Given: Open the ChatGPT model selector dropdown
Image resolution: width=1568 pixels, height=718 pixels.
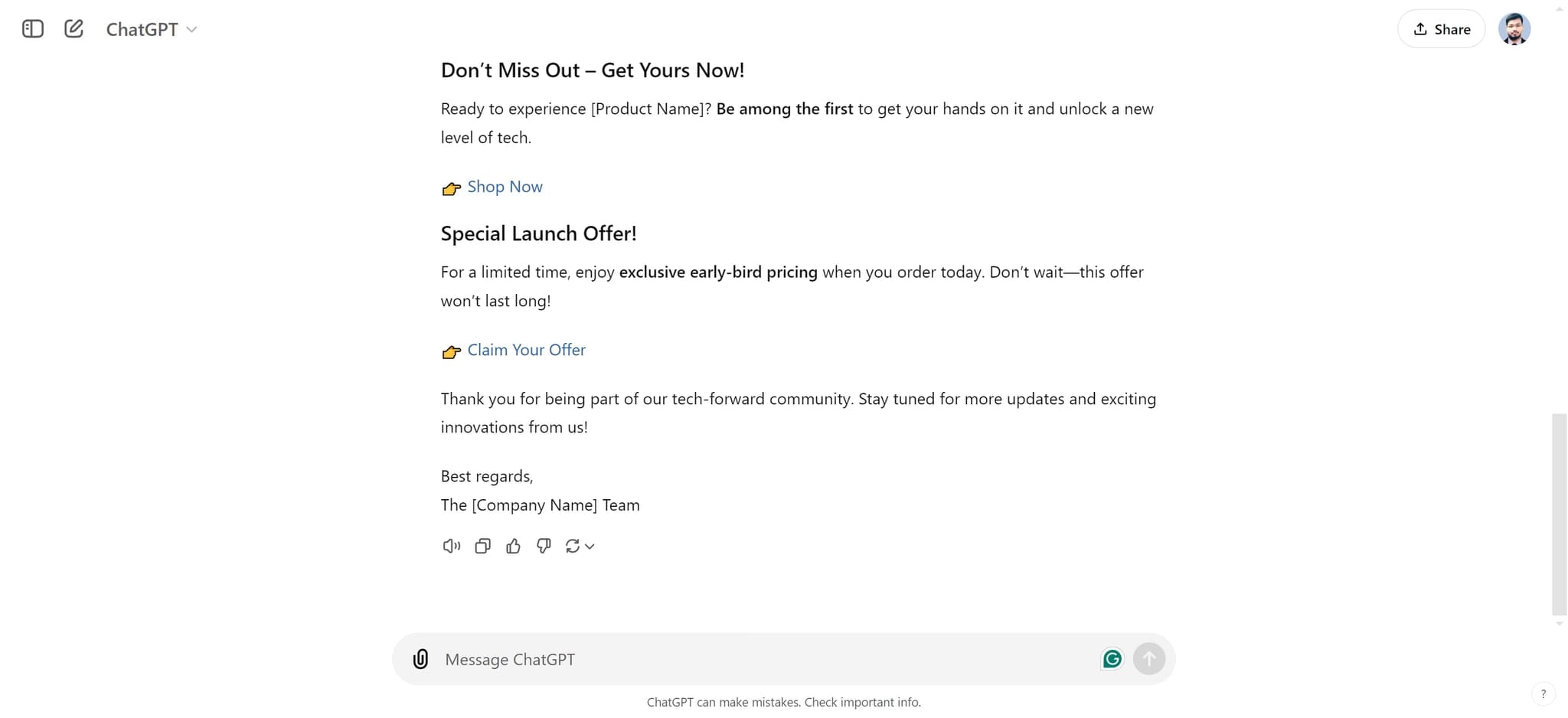Looking at the screenshot, I should [x=150, y=29].
